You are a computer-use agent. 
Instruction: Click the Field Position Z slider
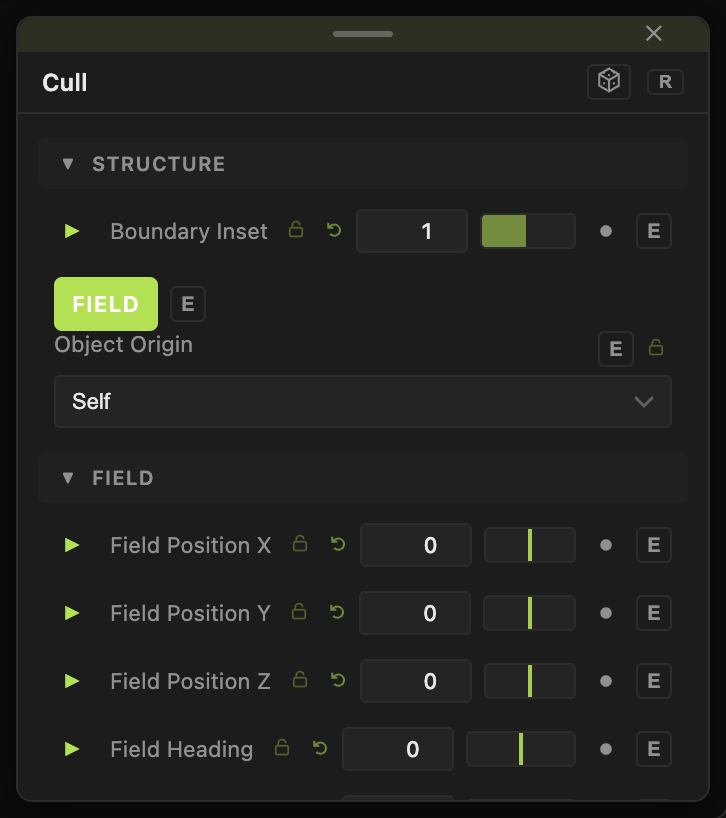pos(530,681)
